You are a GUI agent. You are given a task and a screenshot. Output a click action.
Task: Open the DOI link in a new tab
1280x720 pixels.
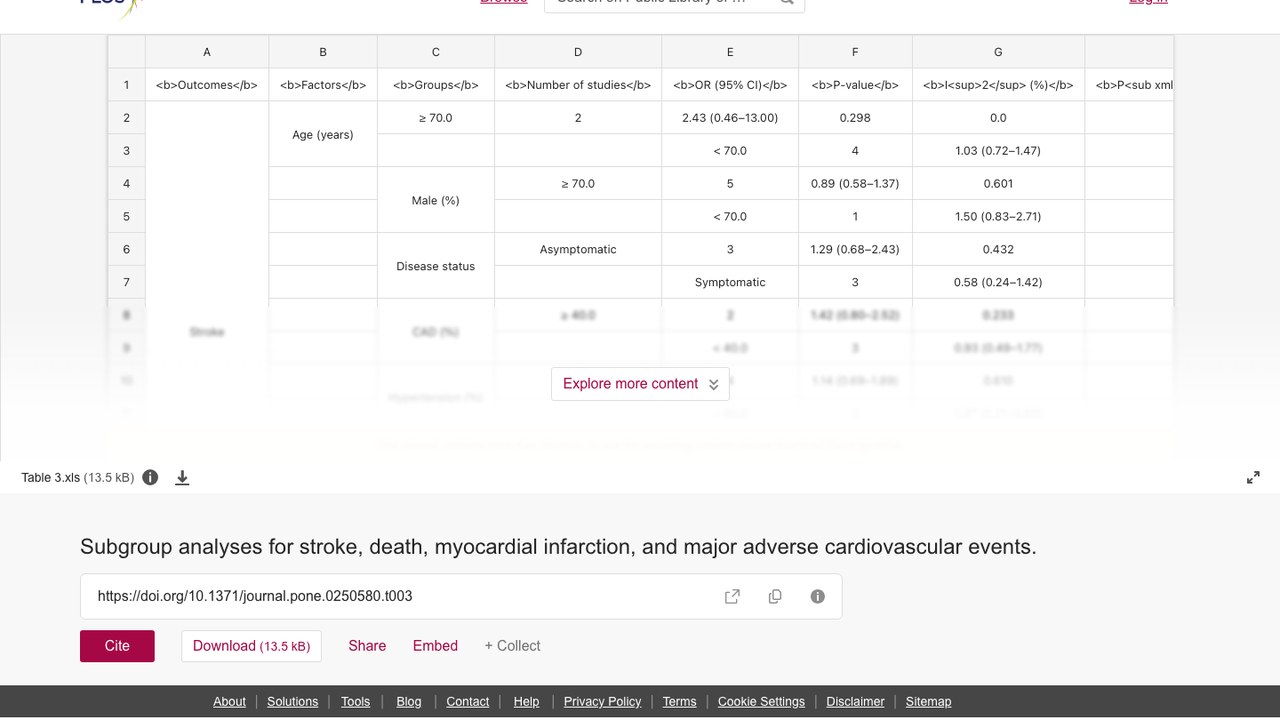point(732,596)
